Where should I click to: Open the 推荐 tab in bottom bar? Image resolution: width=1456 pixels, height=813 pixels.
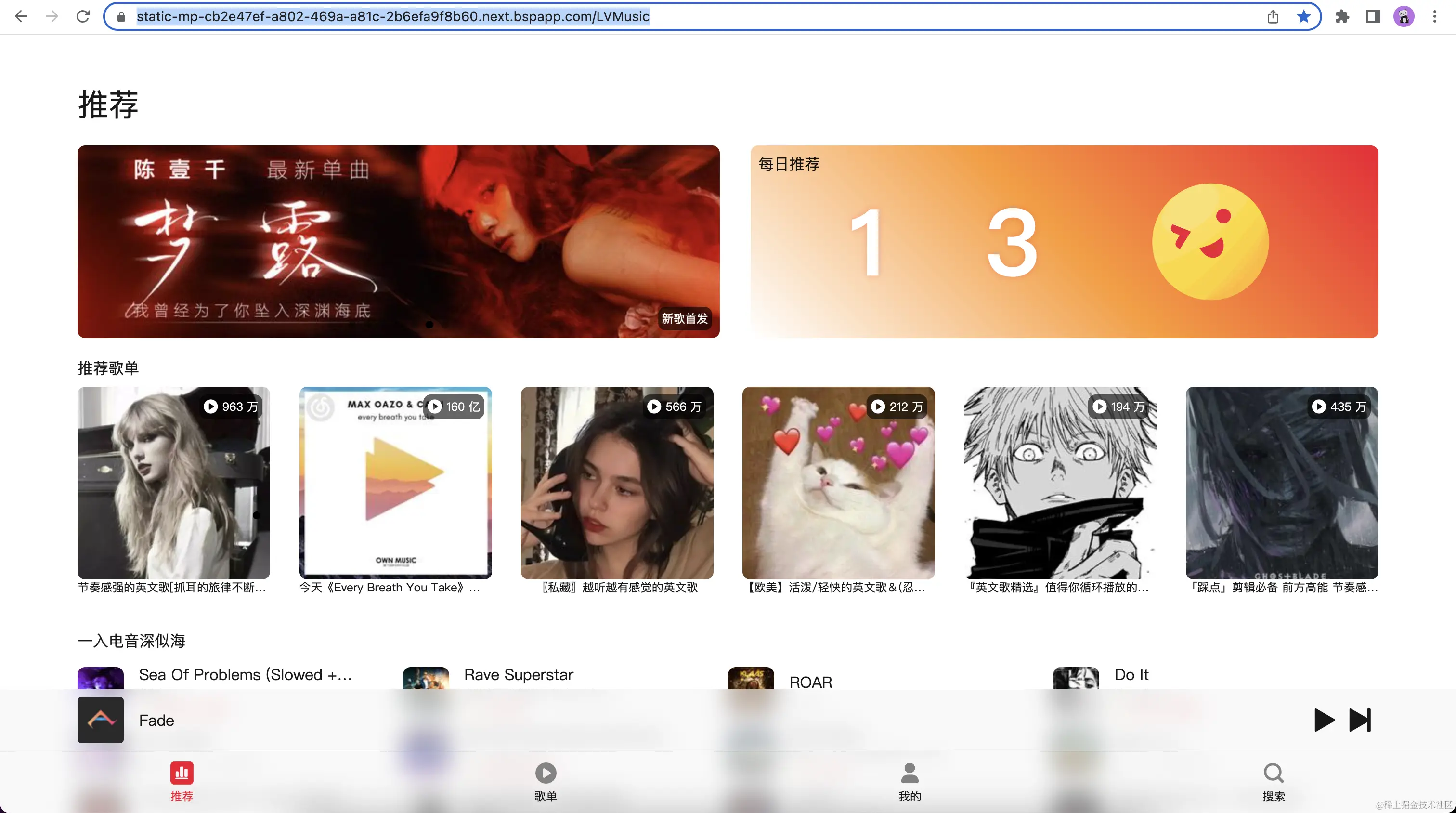(x=182, y=781)
